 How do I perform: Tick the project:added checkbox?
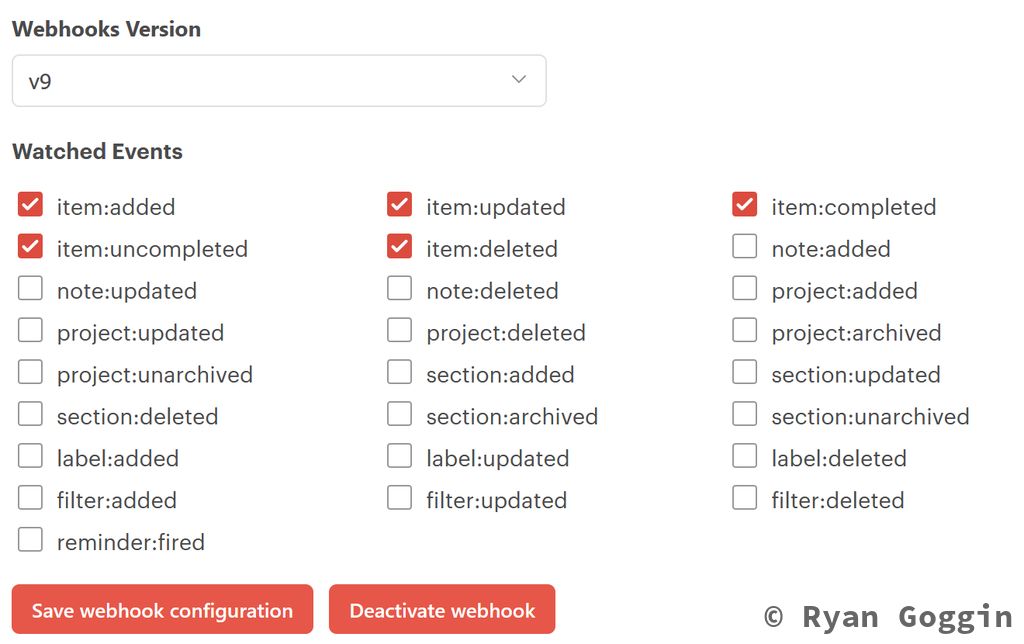pos(744,289)
